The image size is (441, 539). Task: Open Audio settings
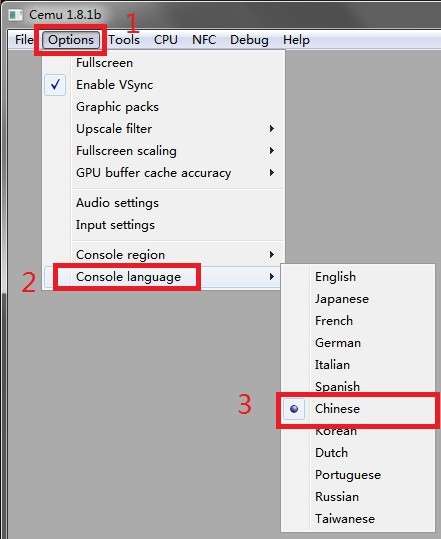tap(163, 203)
